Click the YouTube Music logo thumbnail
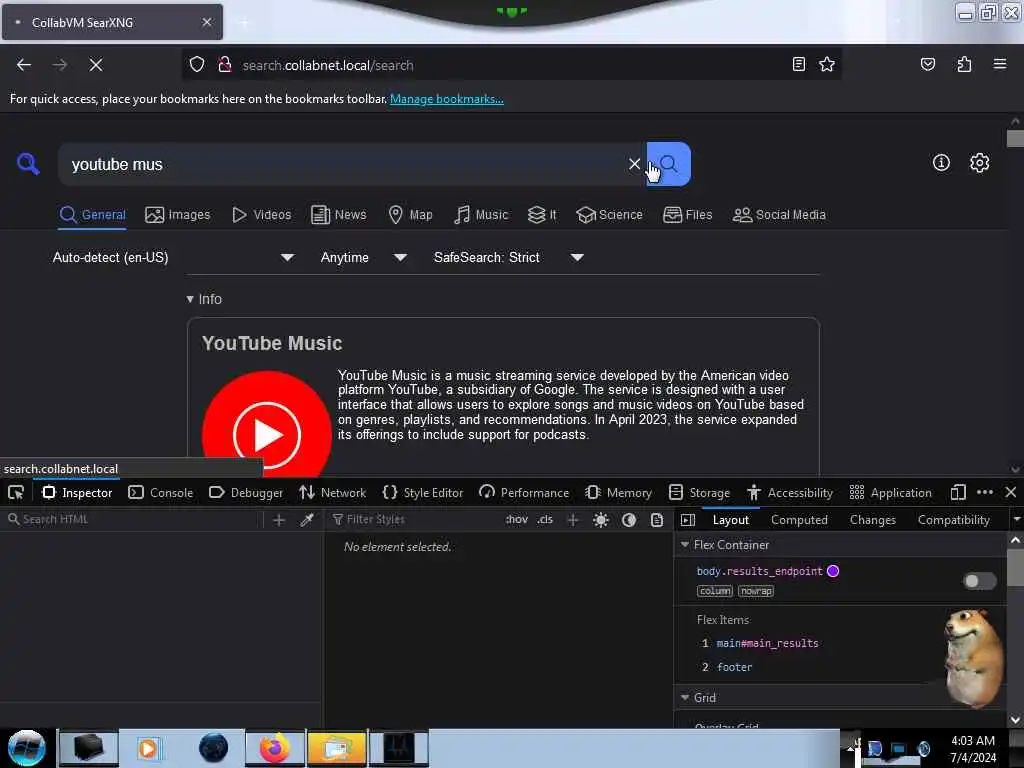 pyautogui.click(x=266, y=424)
